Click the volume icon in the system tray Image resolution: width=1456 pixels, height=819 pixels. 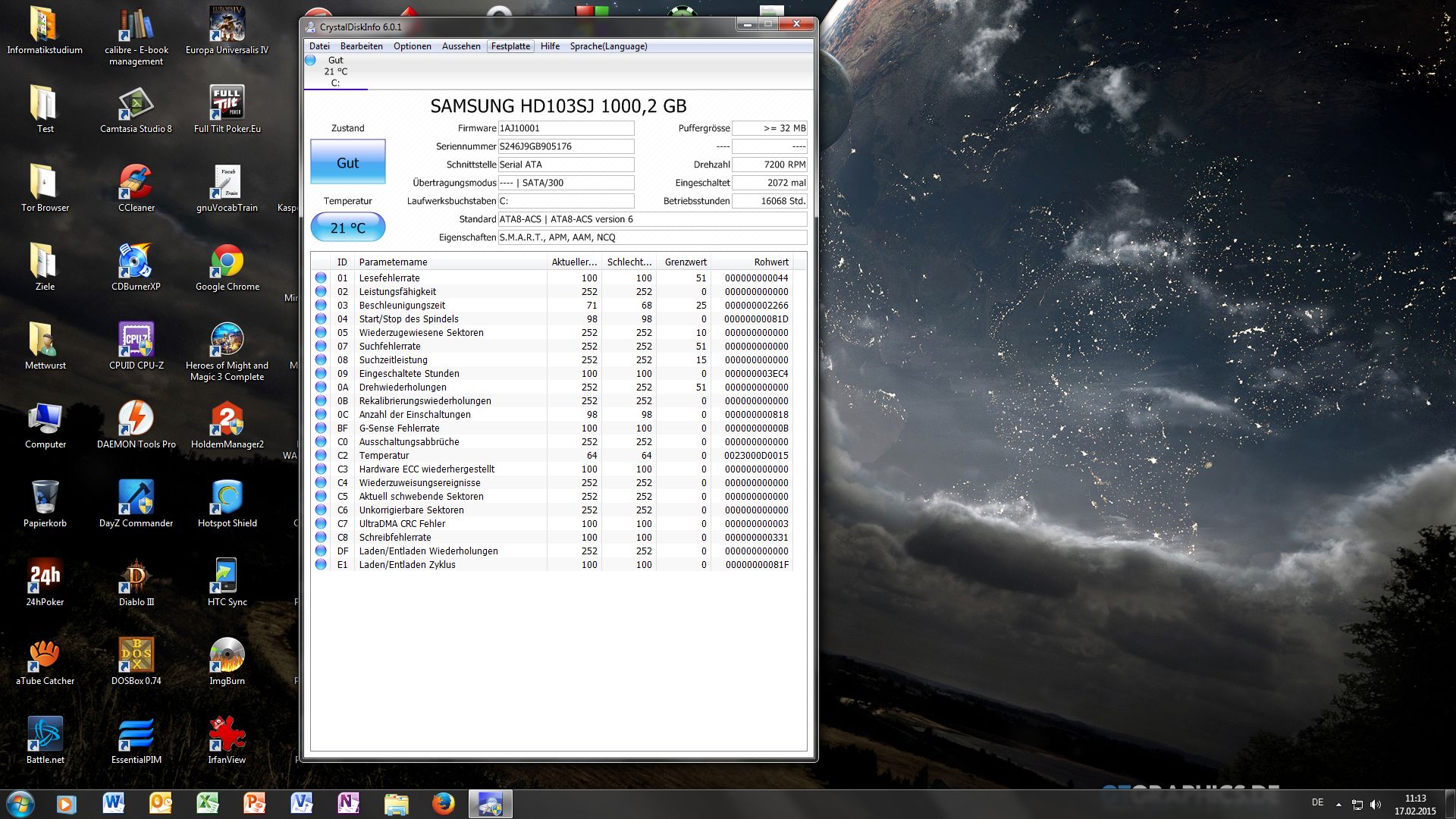pos(1376,805)
